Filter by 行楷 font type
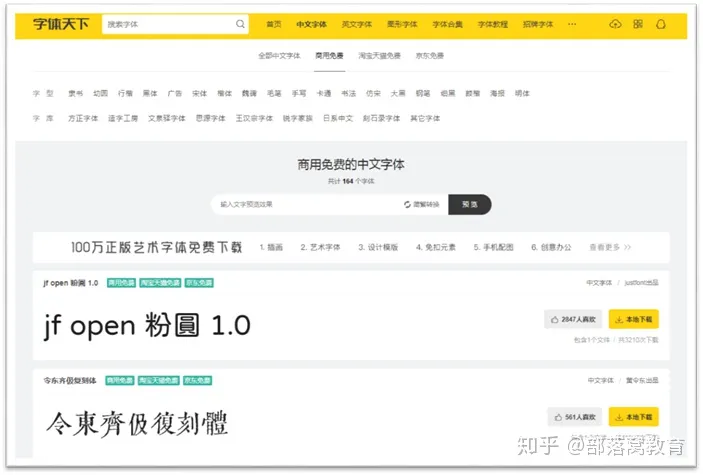Screen dimensions: 703x475 [125, 93]
